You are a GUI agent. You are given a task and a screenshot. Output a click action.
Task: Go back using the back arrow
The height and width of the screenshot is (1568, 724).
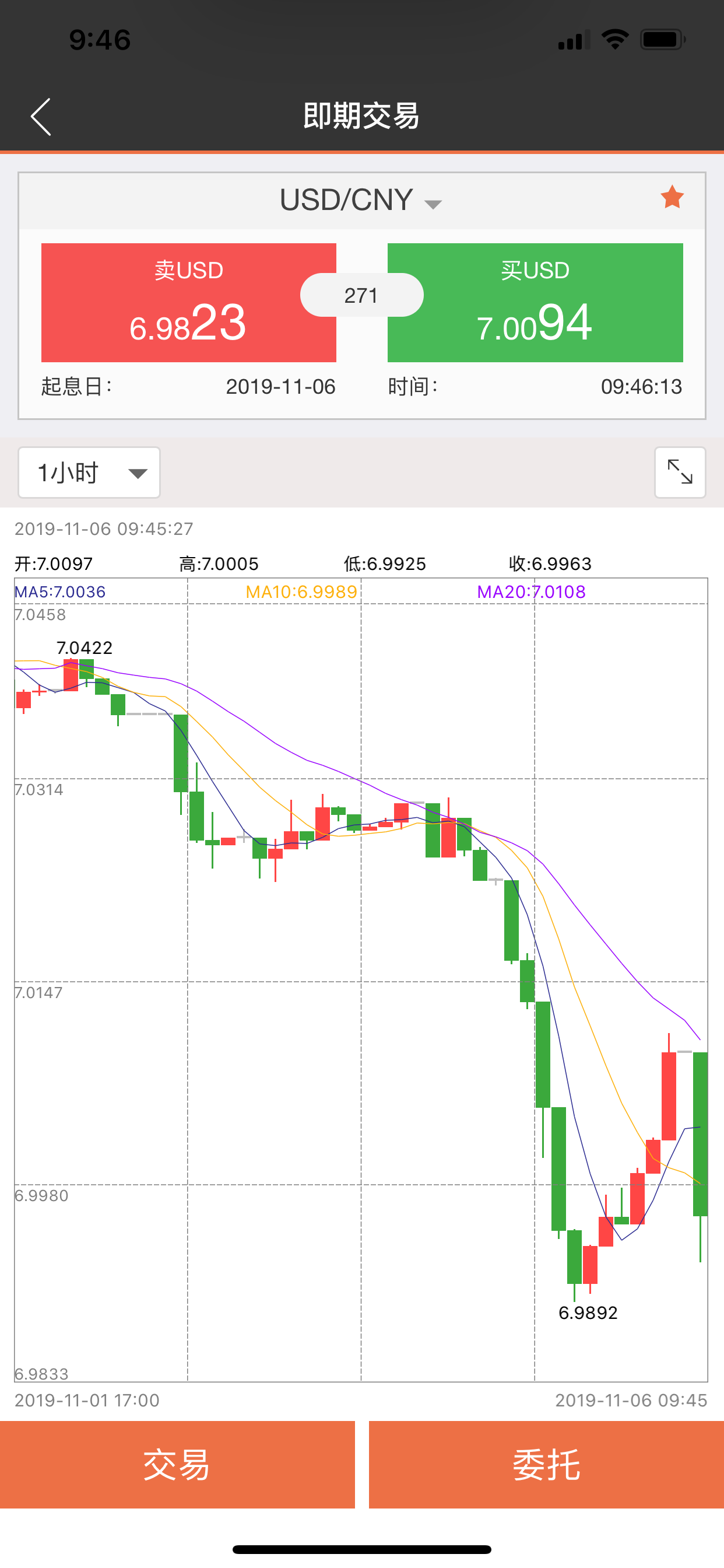pyautogui.click(x=41, y=116)
